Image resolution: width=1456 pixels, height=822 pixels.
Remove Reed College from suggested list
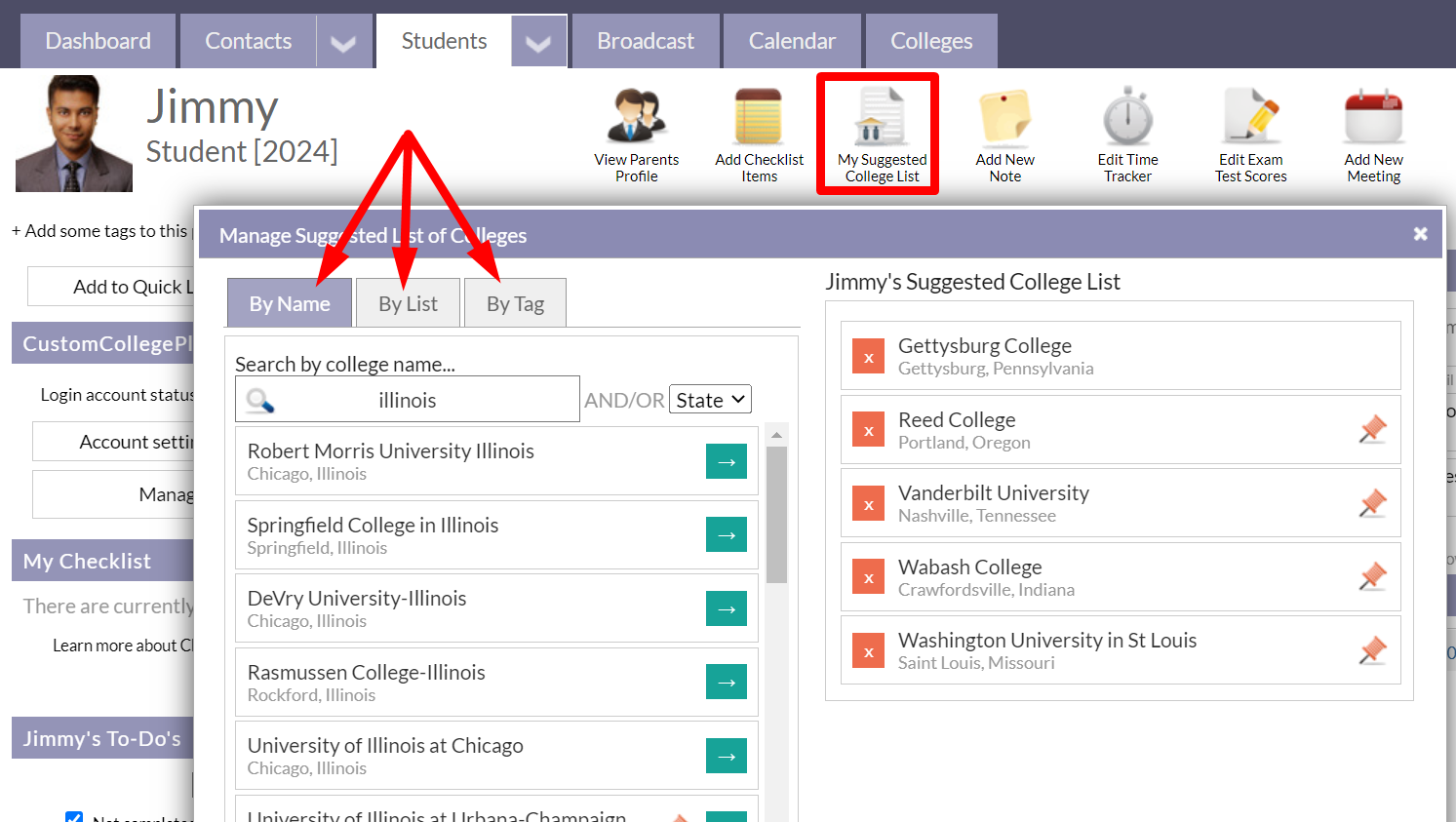click(868, 430)
